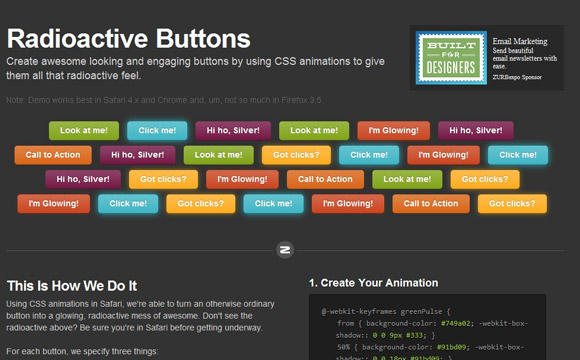Click the orange Call to Action button in third row
Screen dimensions: 580x360
326,179
